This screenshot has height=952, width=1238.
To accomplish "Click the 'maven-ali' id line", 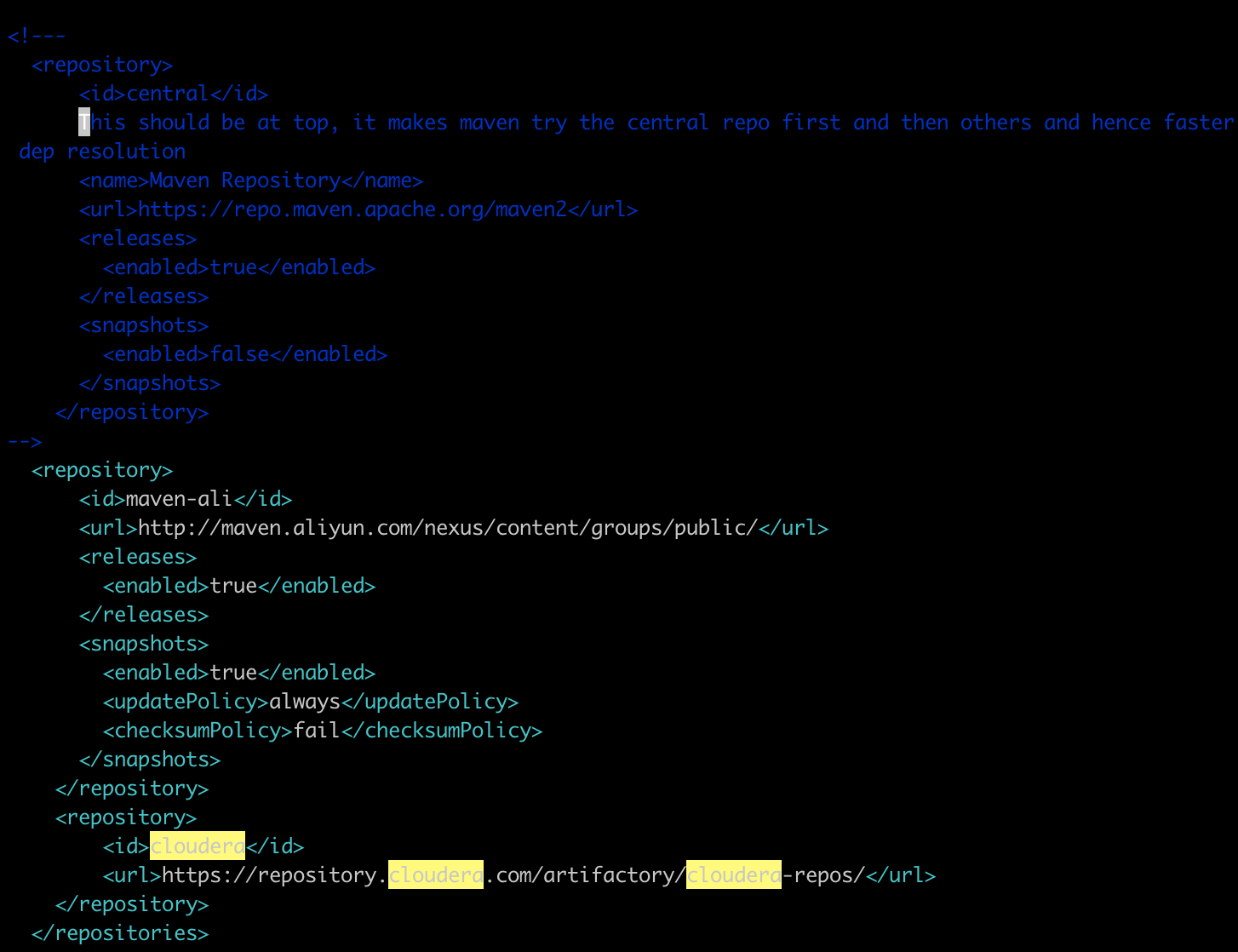I will coord(186,499).
